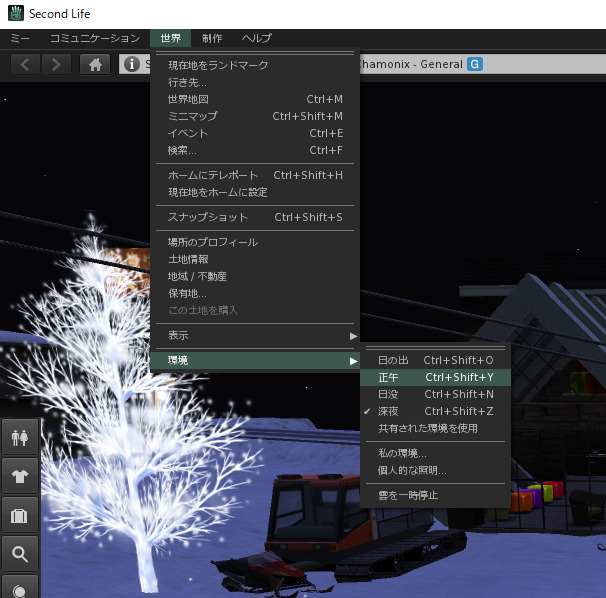Select 検索... menu entry
This screenshot has height=598, width=606.
pos(255,150)
